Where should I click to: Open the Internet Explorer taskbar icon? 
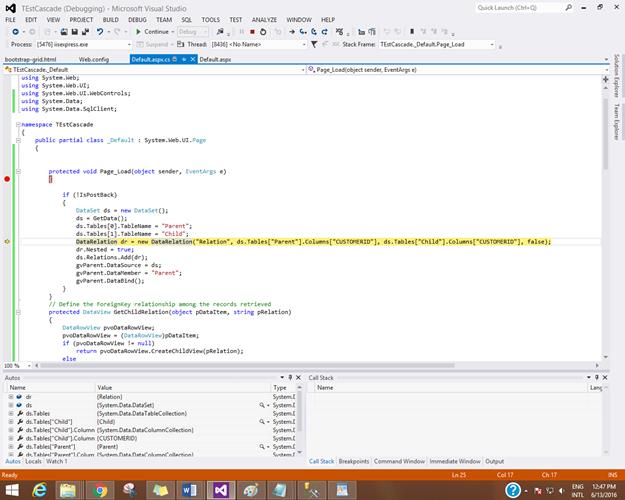tap(41, 489)
